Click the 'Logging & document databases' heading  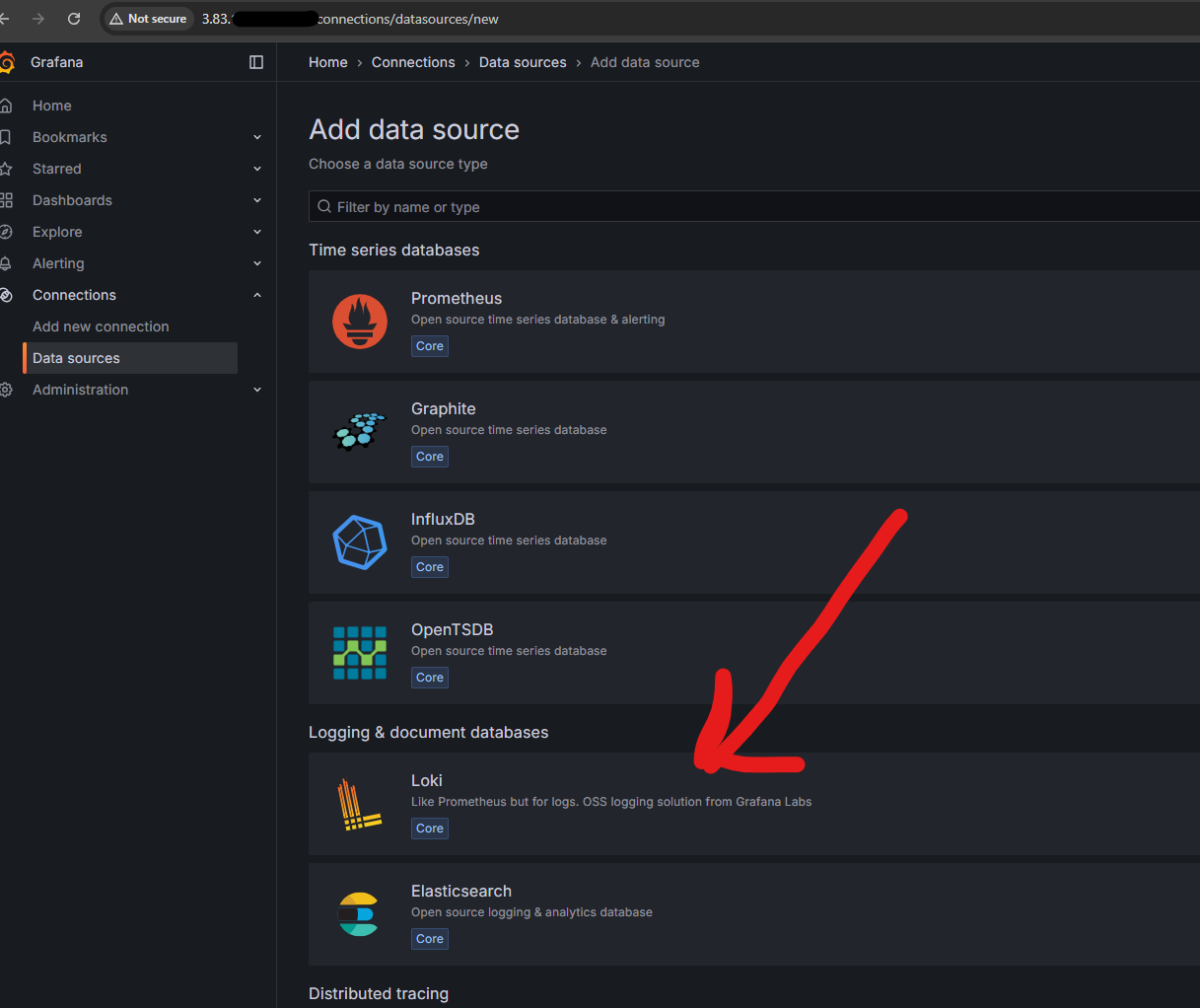point(429,732)
